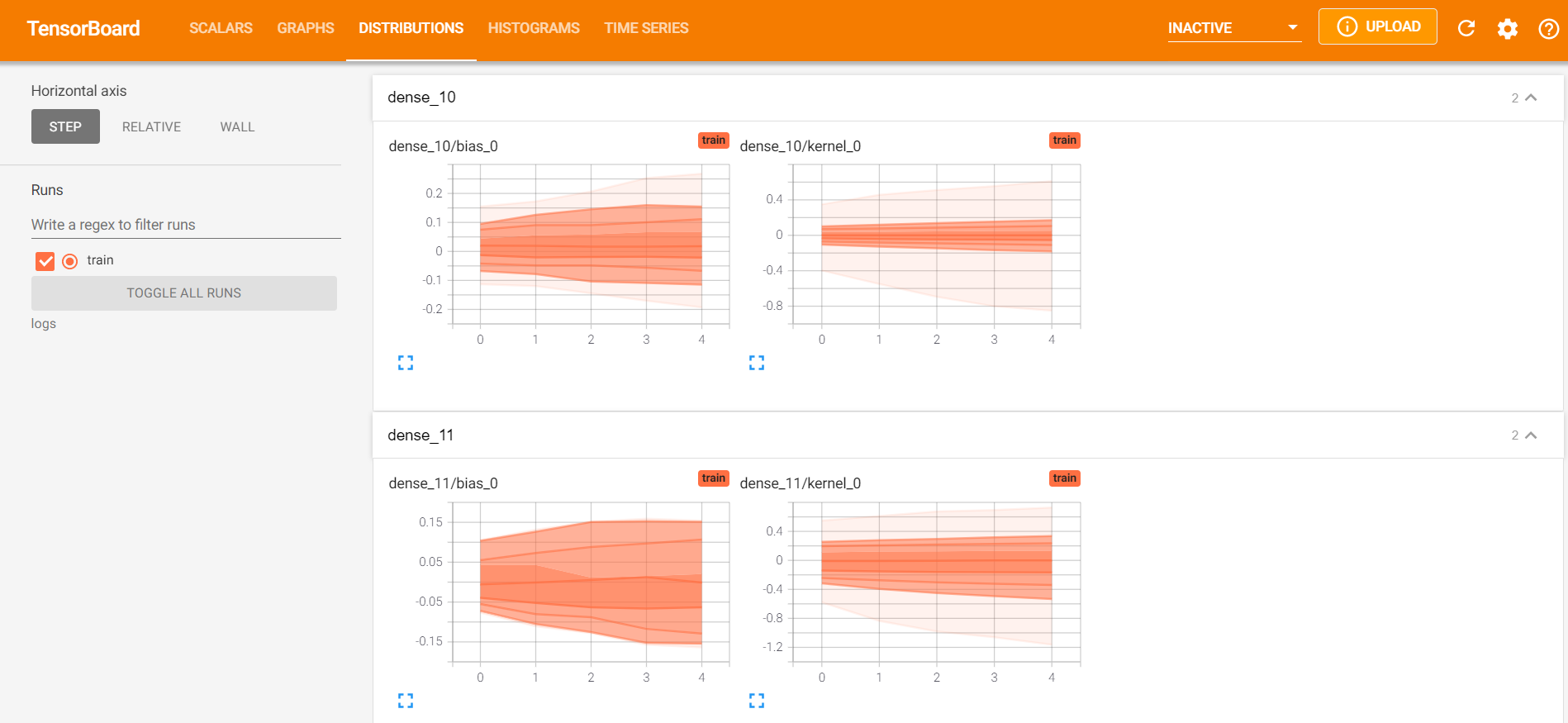Open the help question mark icon
1568x723 pixels.
click(x=1548, y=29)
